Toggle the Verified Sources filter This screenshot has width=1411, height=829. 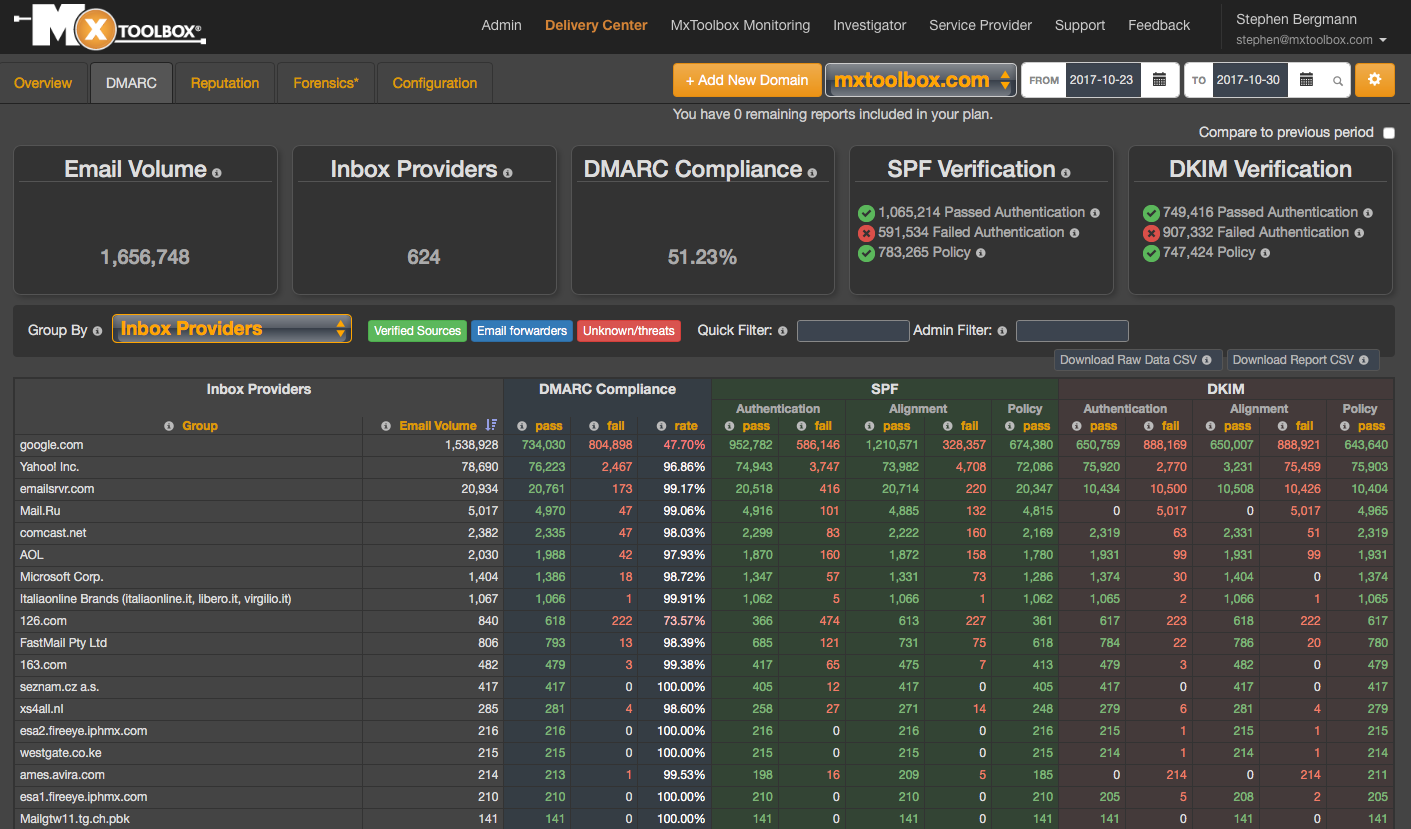pos(417,331)
